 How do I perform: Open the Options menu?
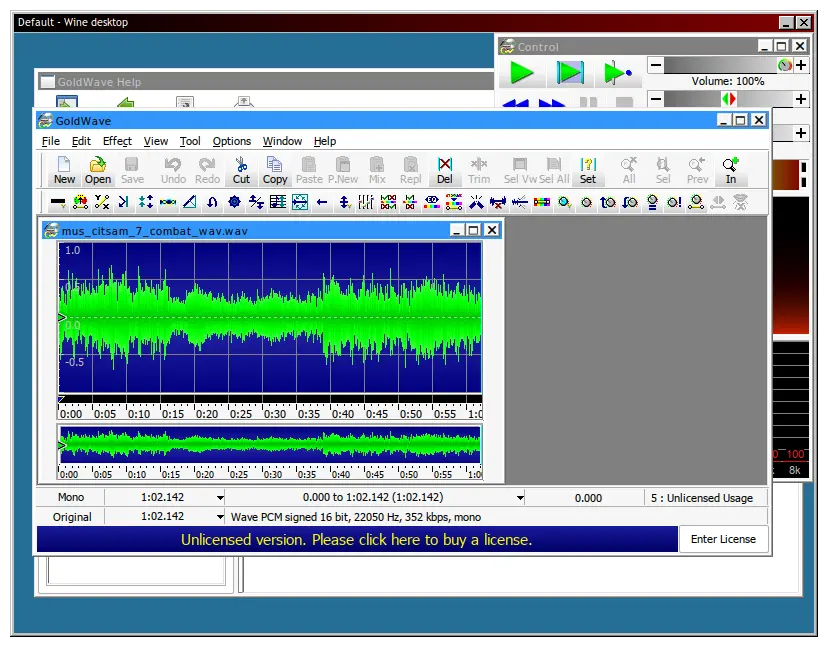(x=232, y=141)
